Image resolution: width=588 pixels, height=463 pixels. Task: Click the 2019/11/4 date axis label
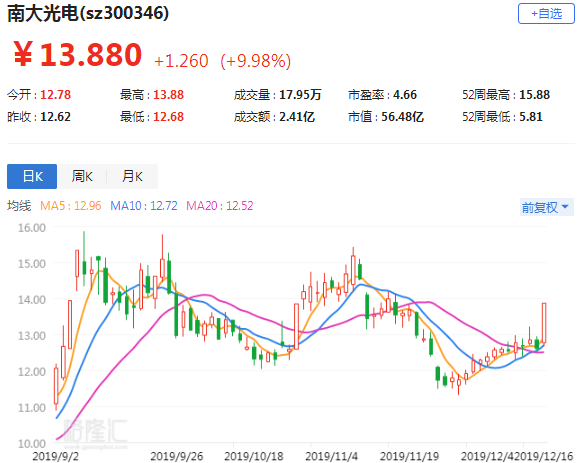click(332, 456)
